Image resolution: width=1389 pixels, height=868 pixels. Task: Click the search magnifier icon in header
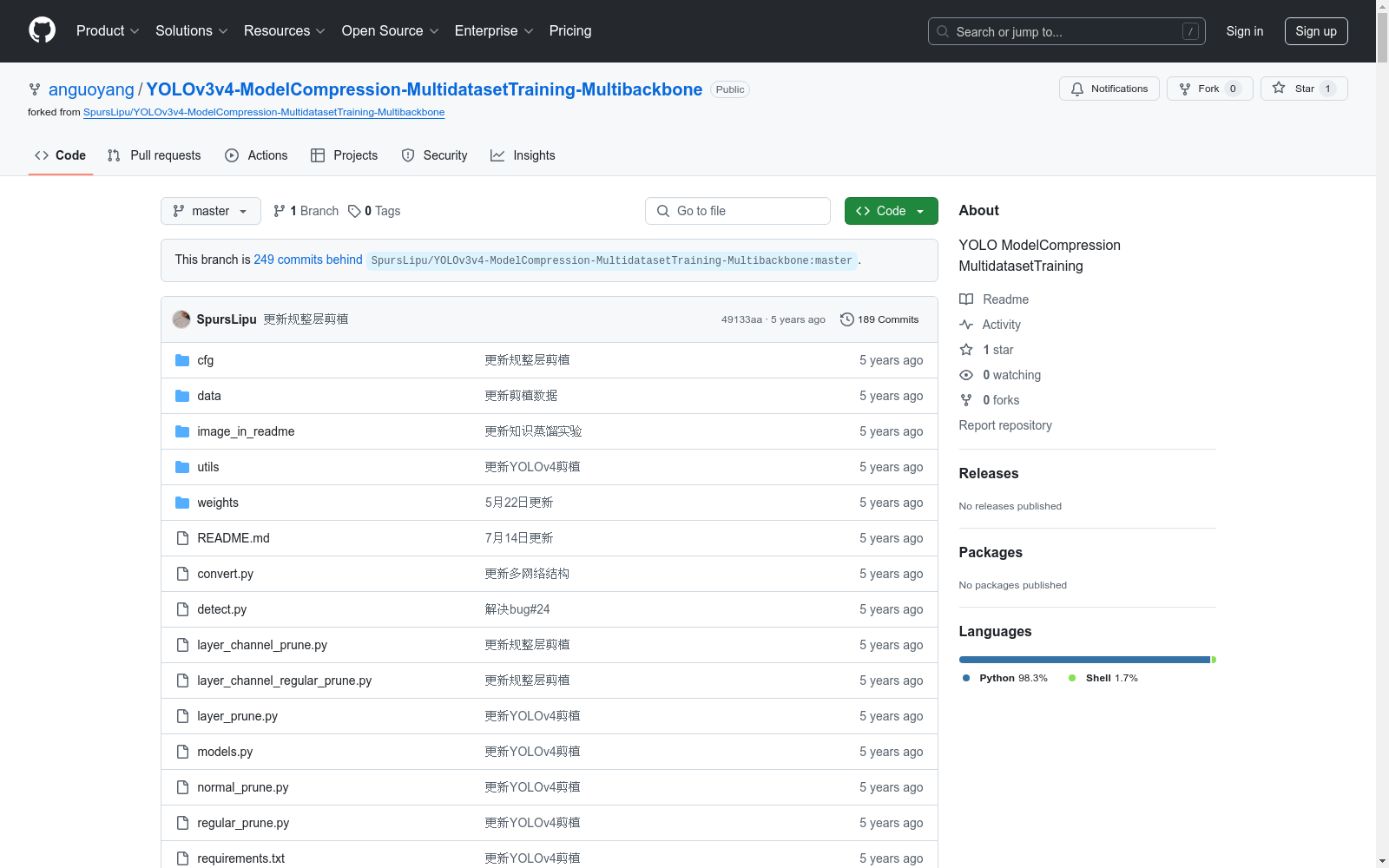point(943,31)
